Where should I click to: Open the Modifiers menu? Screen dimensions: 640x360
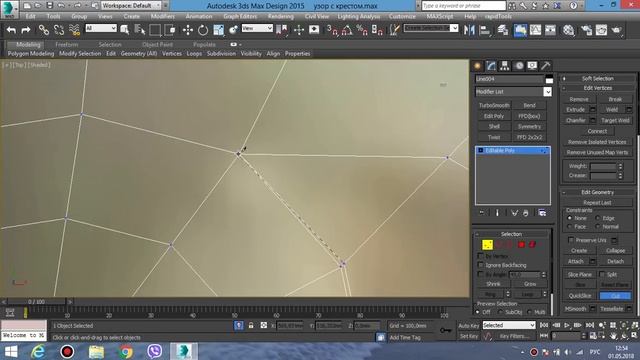[162, 16]
